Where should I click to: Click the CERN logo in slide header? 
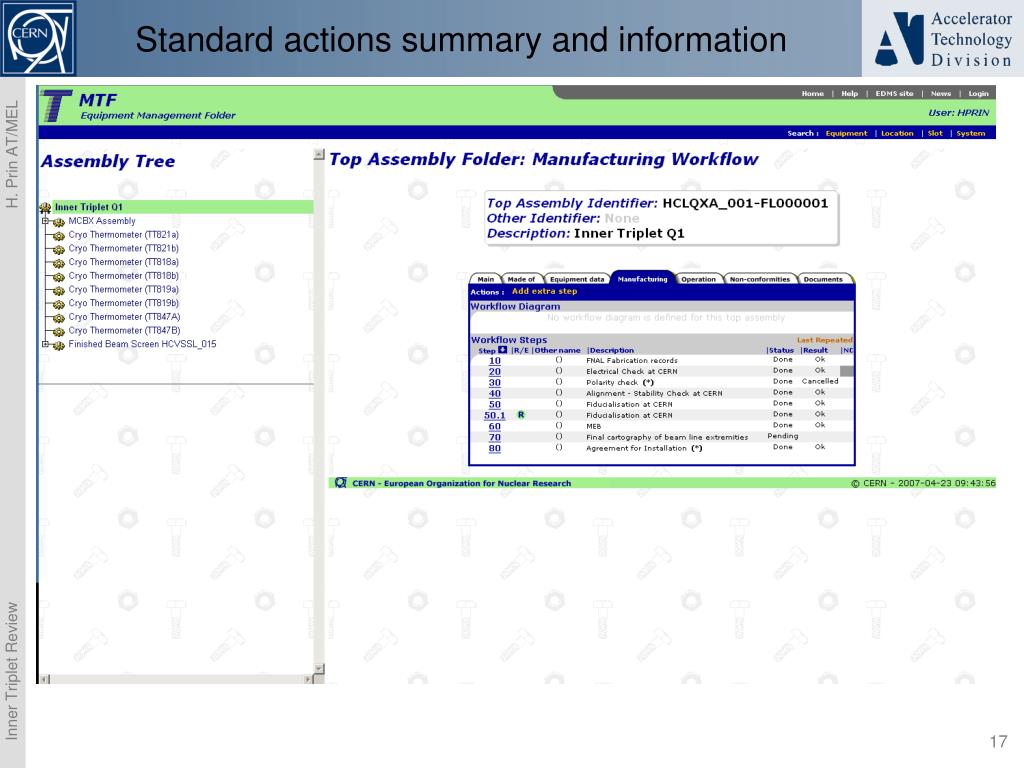tap(38, 38)
